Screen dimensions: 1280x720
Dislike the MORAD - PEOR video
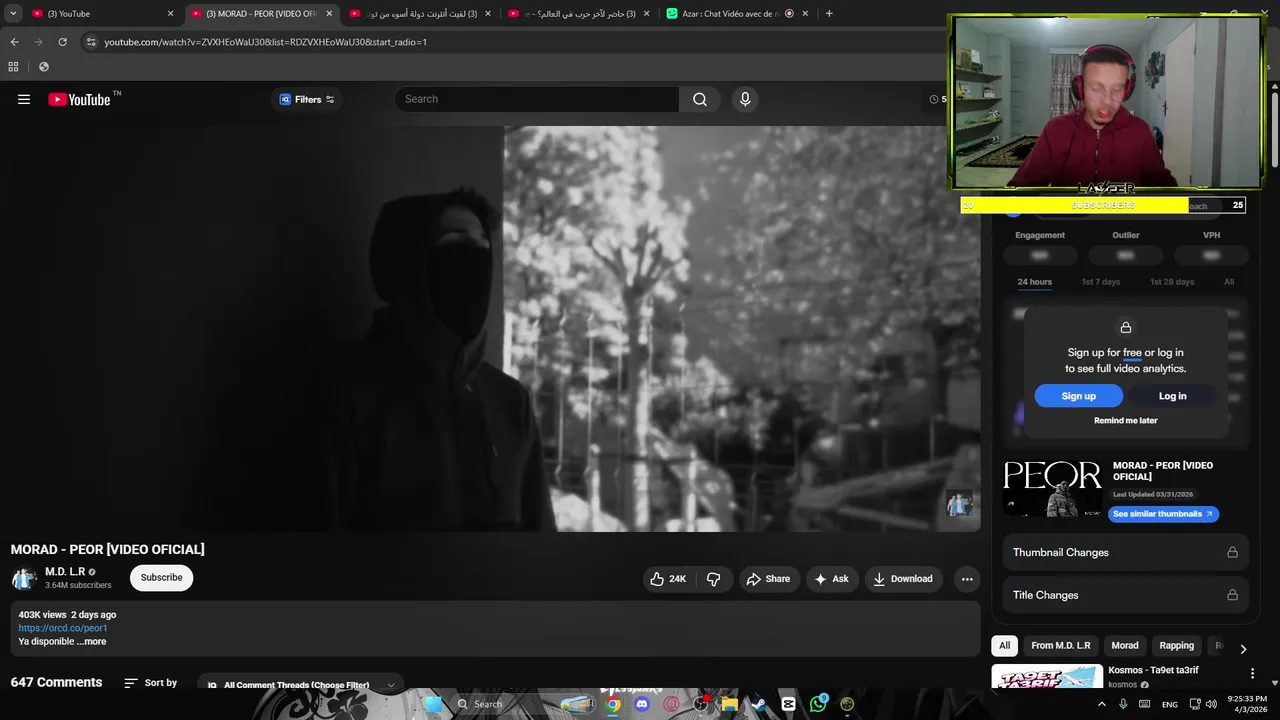(x=713, y=579)
